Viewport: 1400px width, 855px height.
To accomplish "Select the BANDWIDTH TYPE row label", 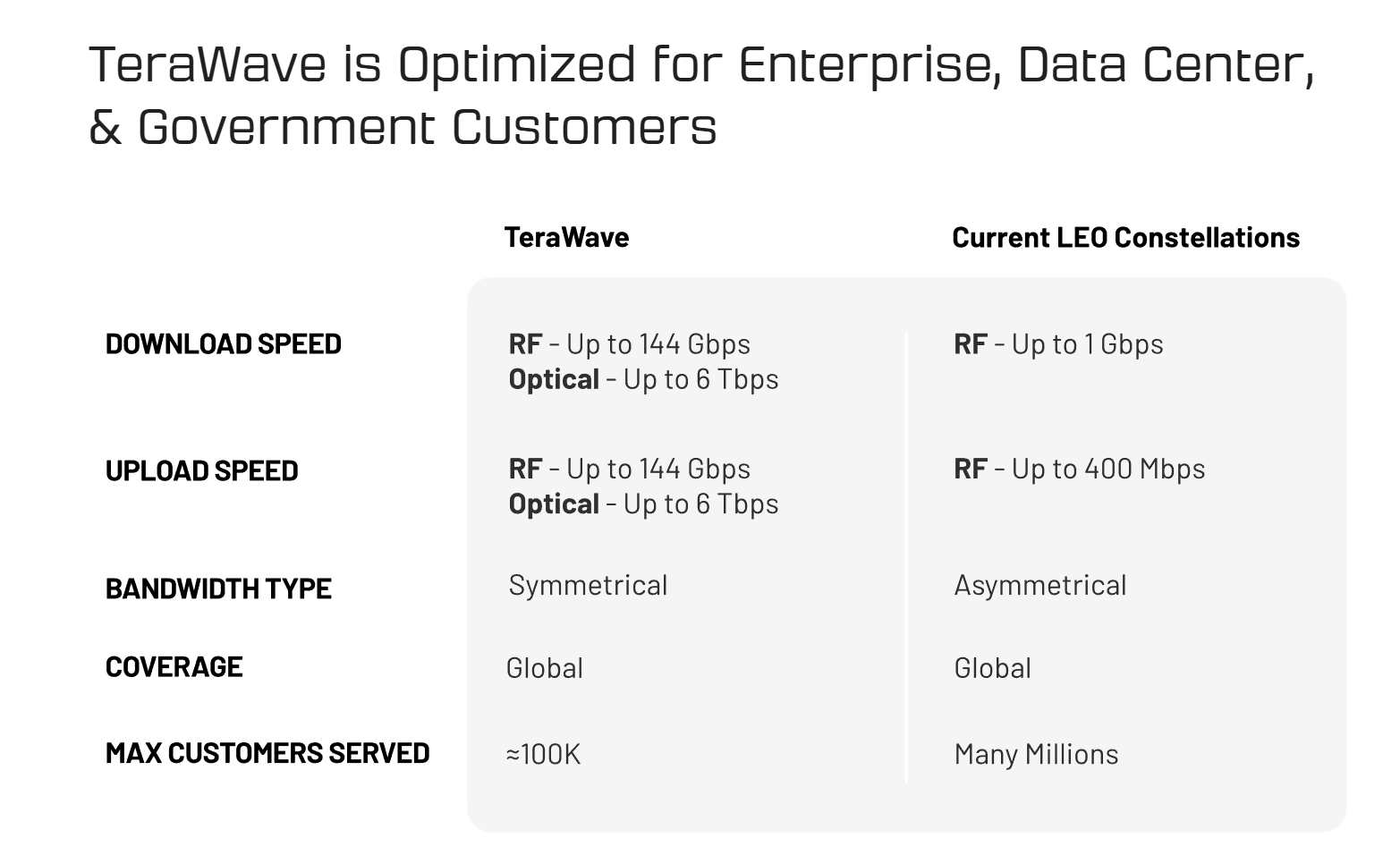I will (x=218, y=588).
